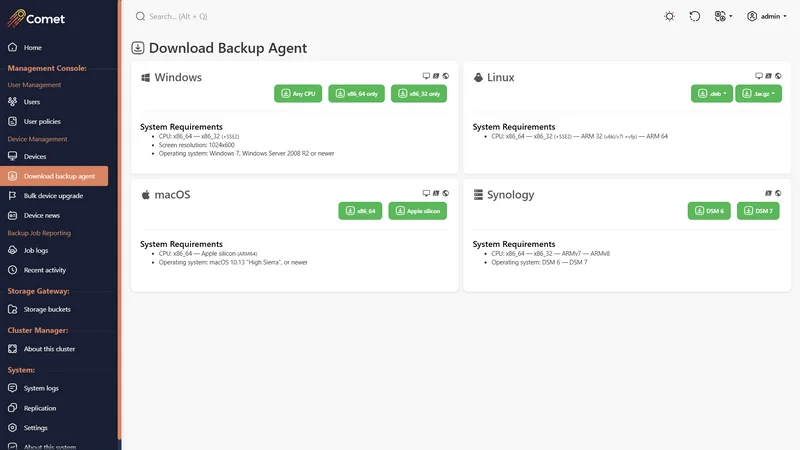Click the console icon on macOS card
Screen dimensions: 800x450
click(436, 193)
